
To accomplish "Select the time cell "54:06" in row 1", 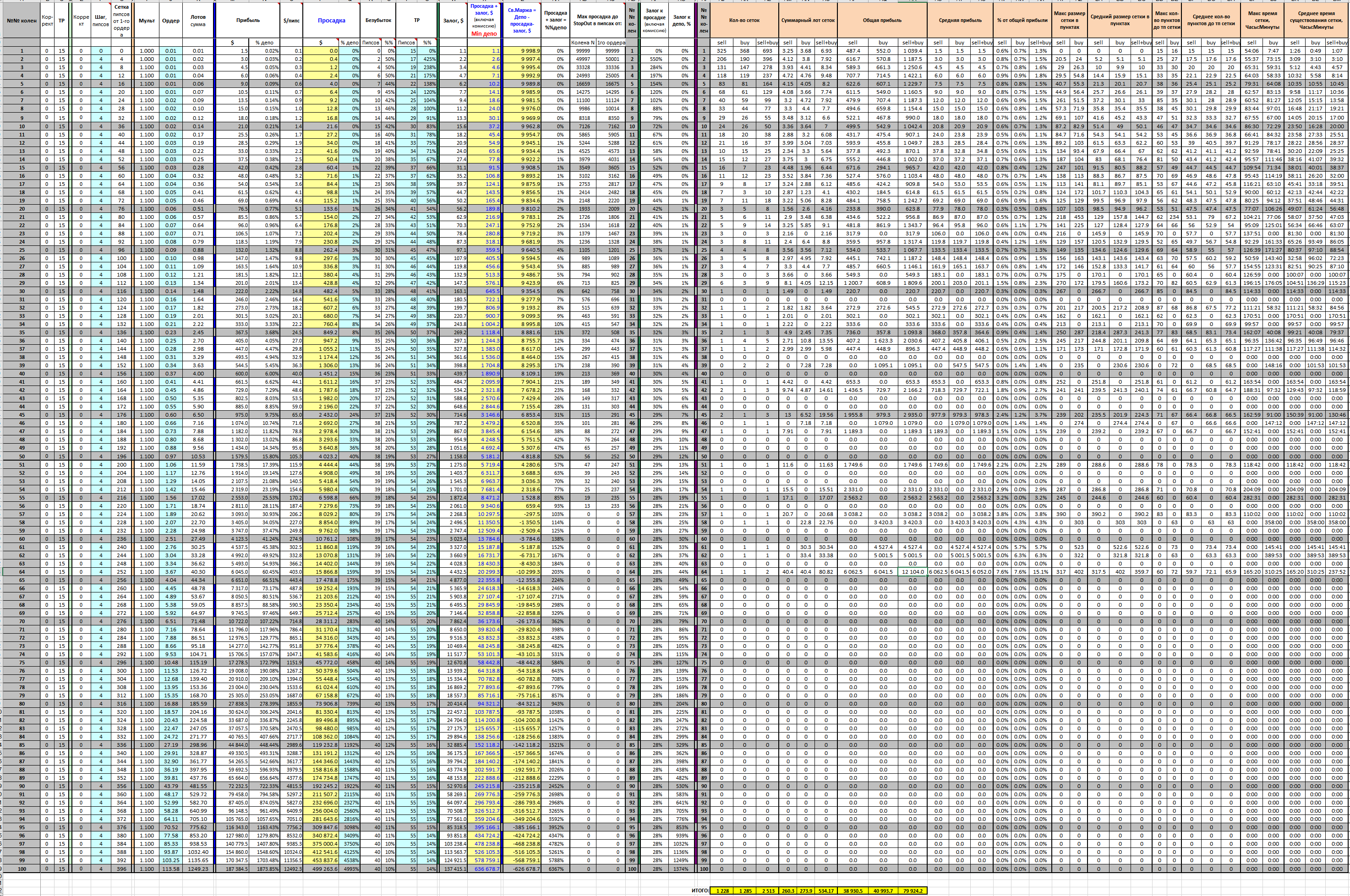I will 1252,51.
